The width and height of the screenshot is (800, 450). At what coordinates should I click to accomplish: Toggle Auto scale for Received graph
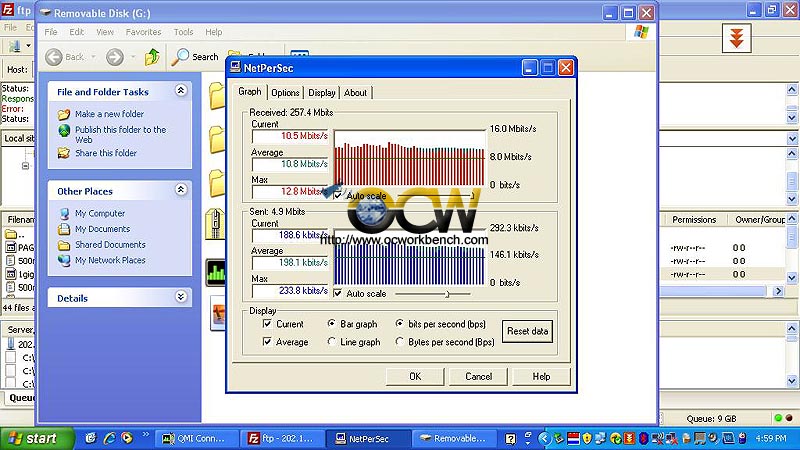tap(338, 195)
